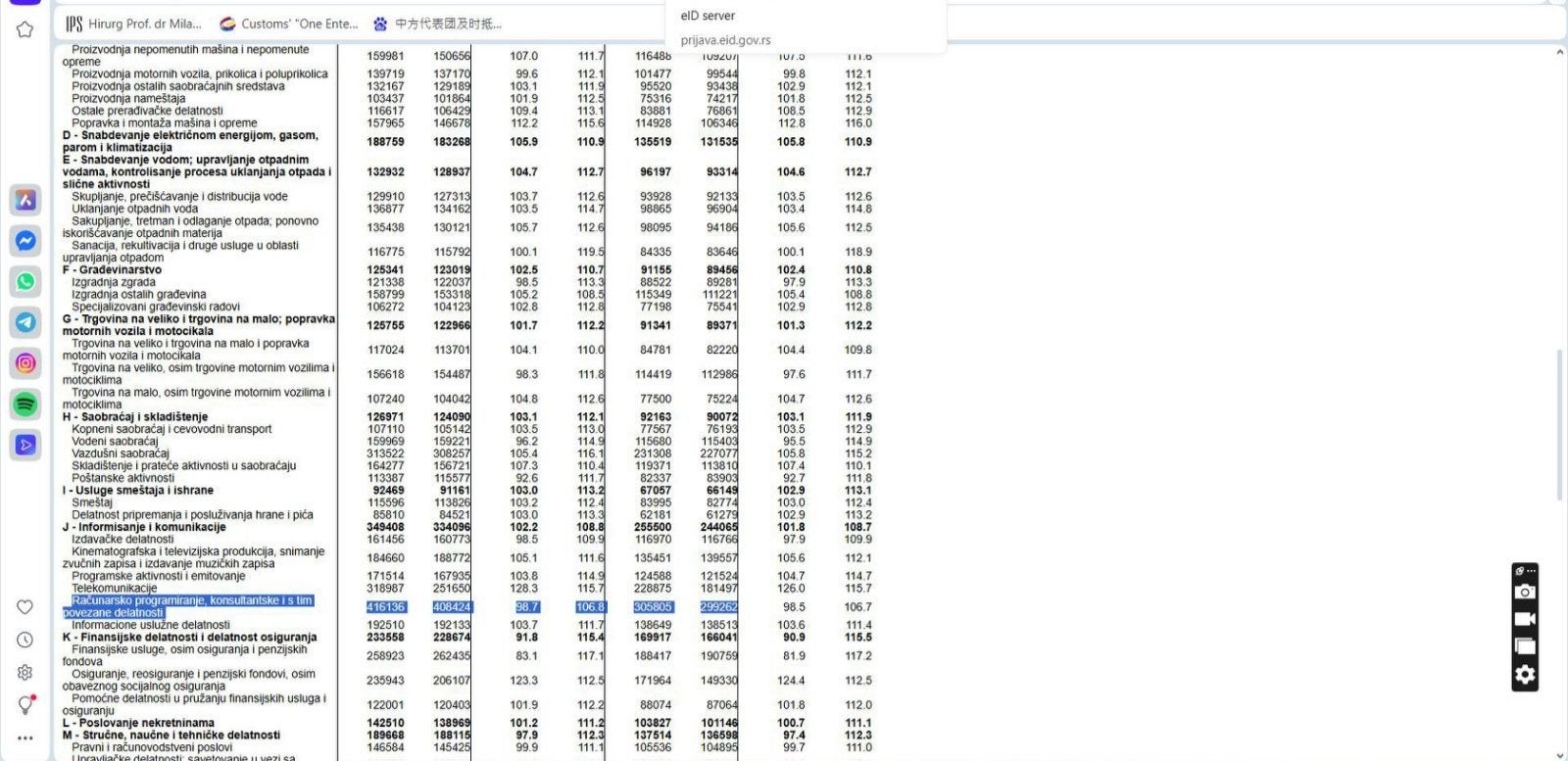Click Programske aktivnosti i emitovanje row
Image resolution: width=1568 pixels, height=761 pixels.
point(159,576)
